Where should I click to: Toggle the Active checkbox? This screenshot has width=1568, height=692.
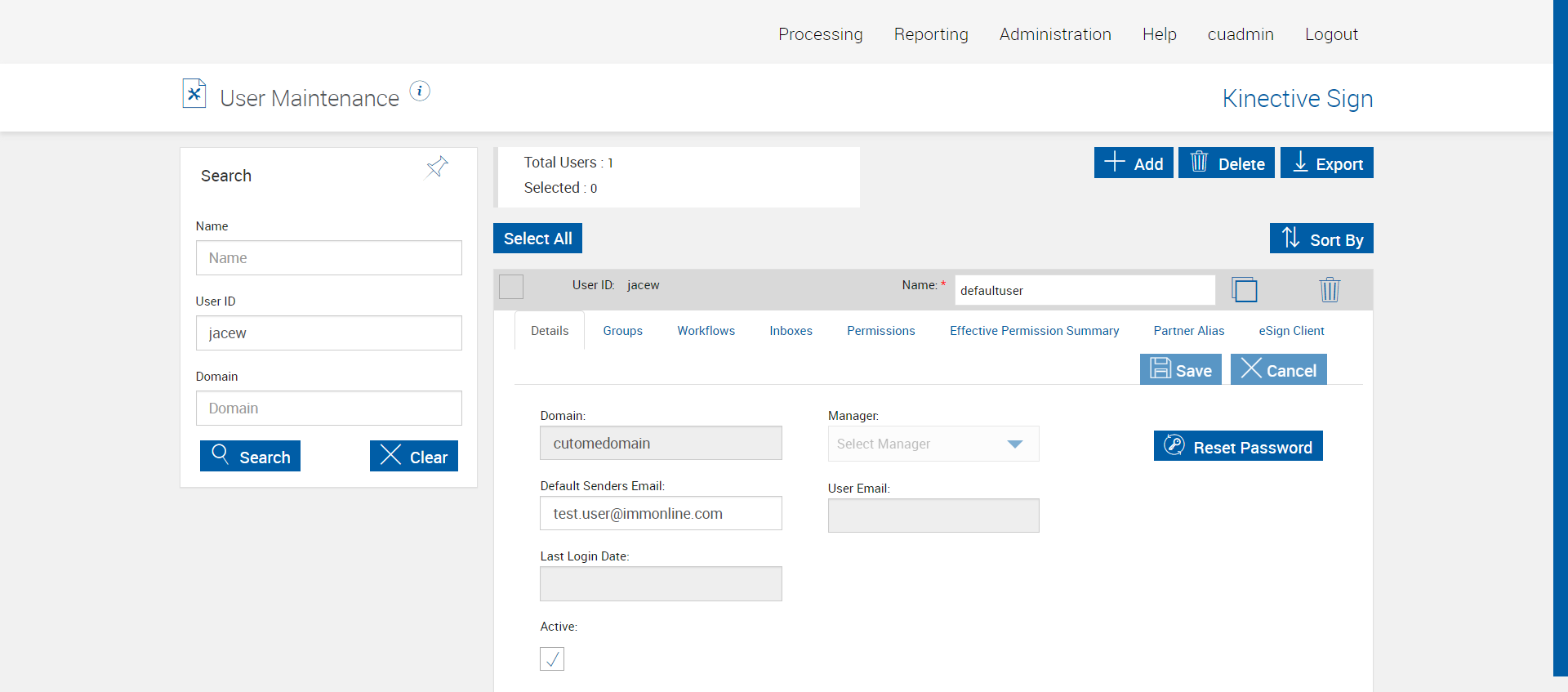point(552,659)
